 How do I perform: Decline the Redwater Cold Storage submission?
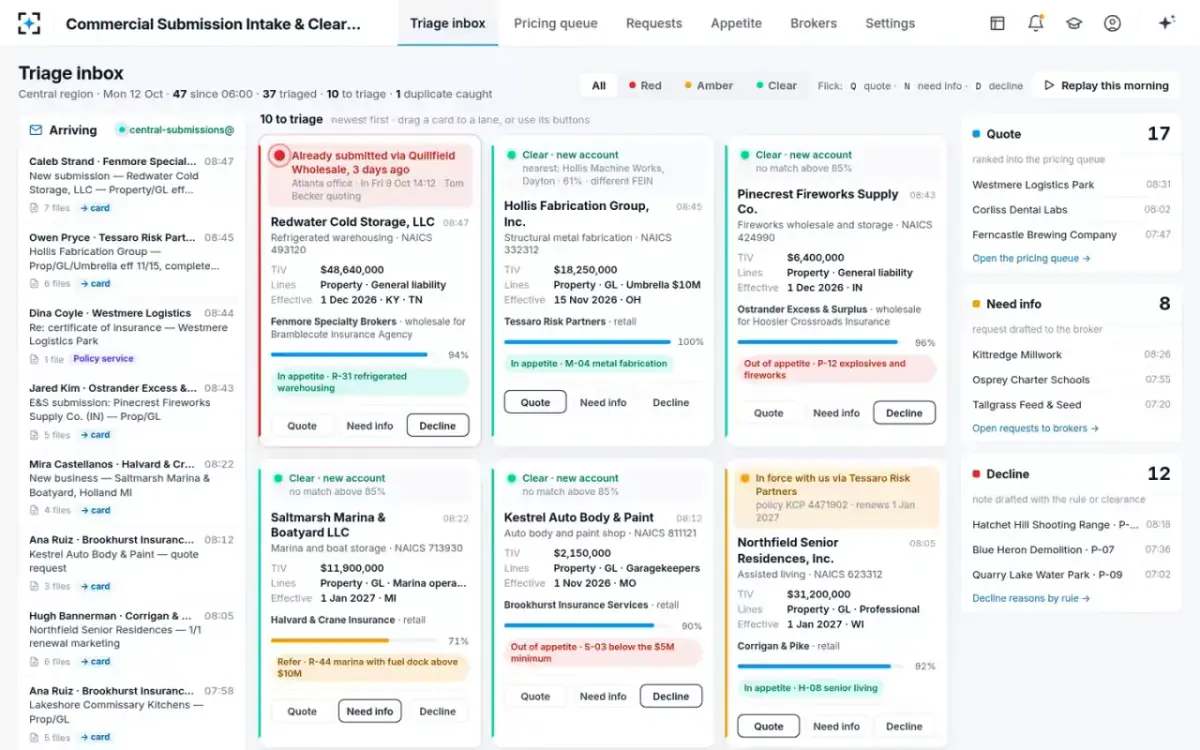click(437, 426)
